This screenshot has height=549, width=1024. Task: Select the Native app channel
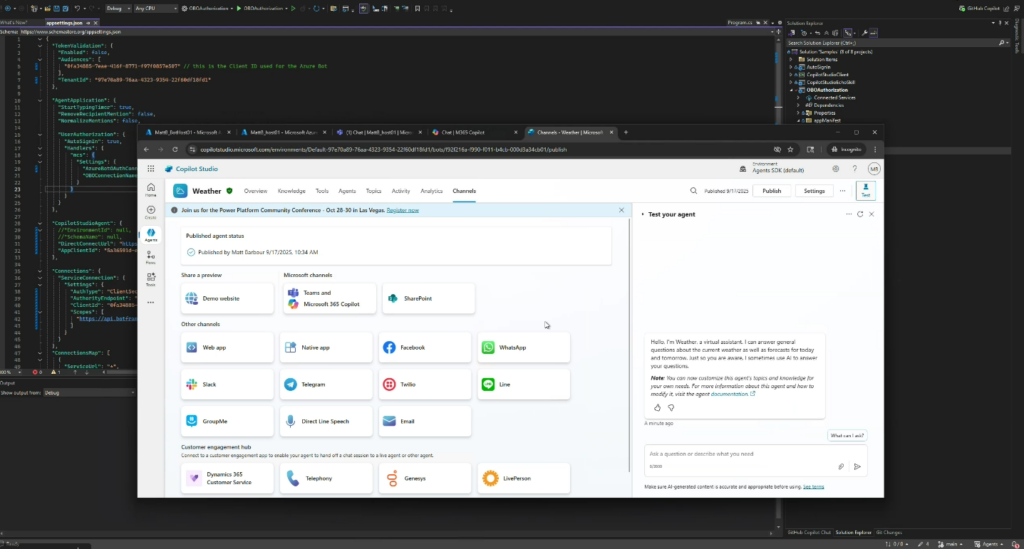(326, 347)
